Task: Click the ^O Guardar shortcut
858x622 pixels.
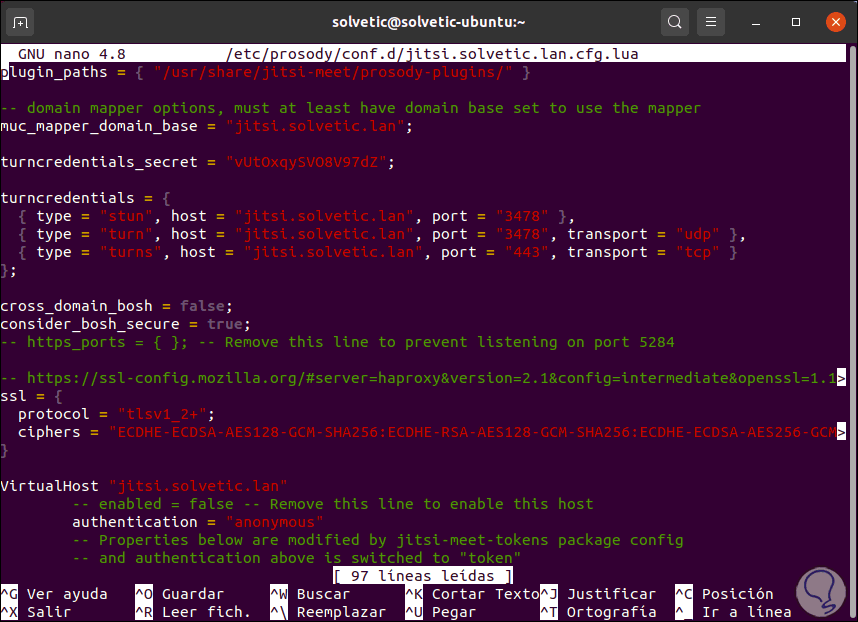Action: pos(179,594)
